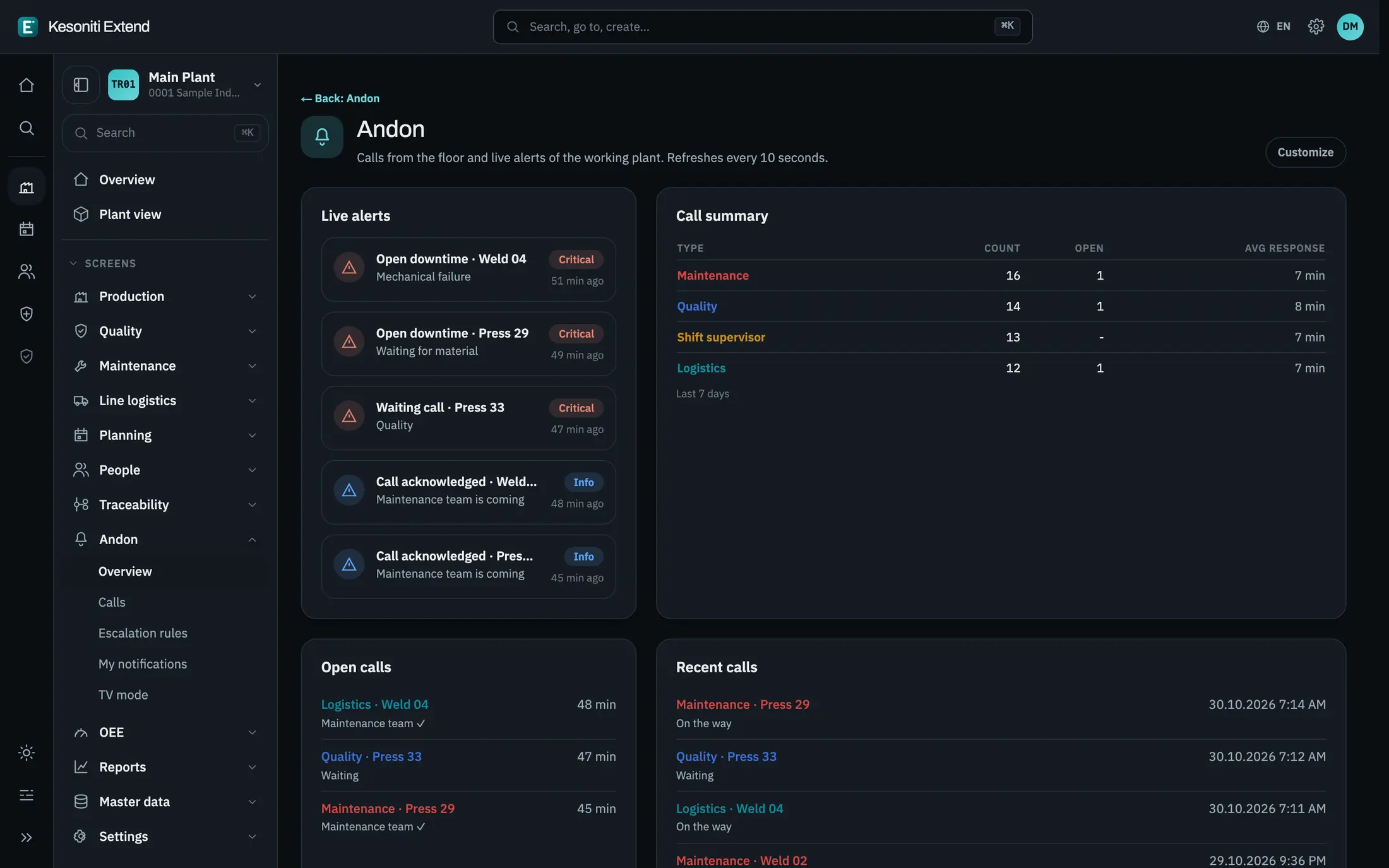Image resolution: width=1389 pixels, height=868 pixels.
Task: Open Escalation rules submenu item
Action: coord(143,633)
